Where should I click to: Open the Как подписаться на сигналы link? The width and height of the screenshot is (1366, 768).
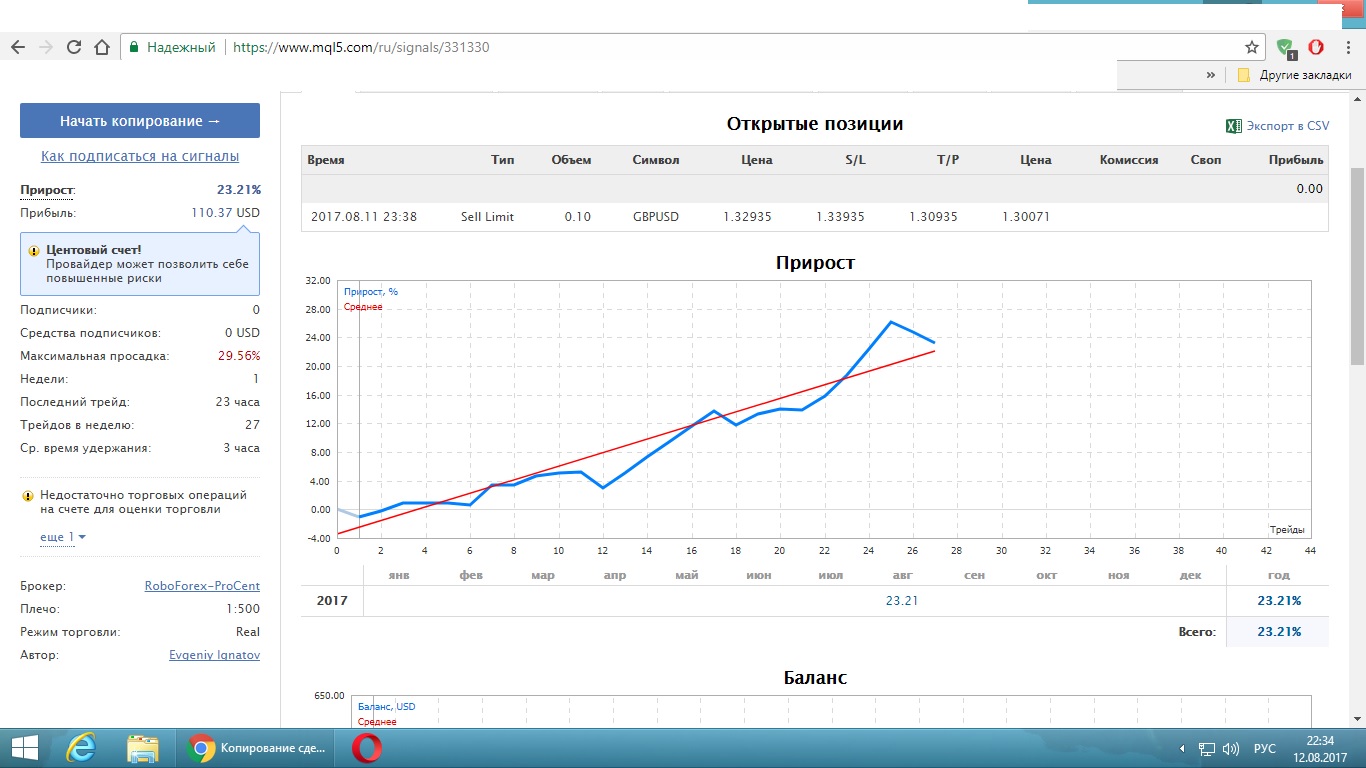140,156
